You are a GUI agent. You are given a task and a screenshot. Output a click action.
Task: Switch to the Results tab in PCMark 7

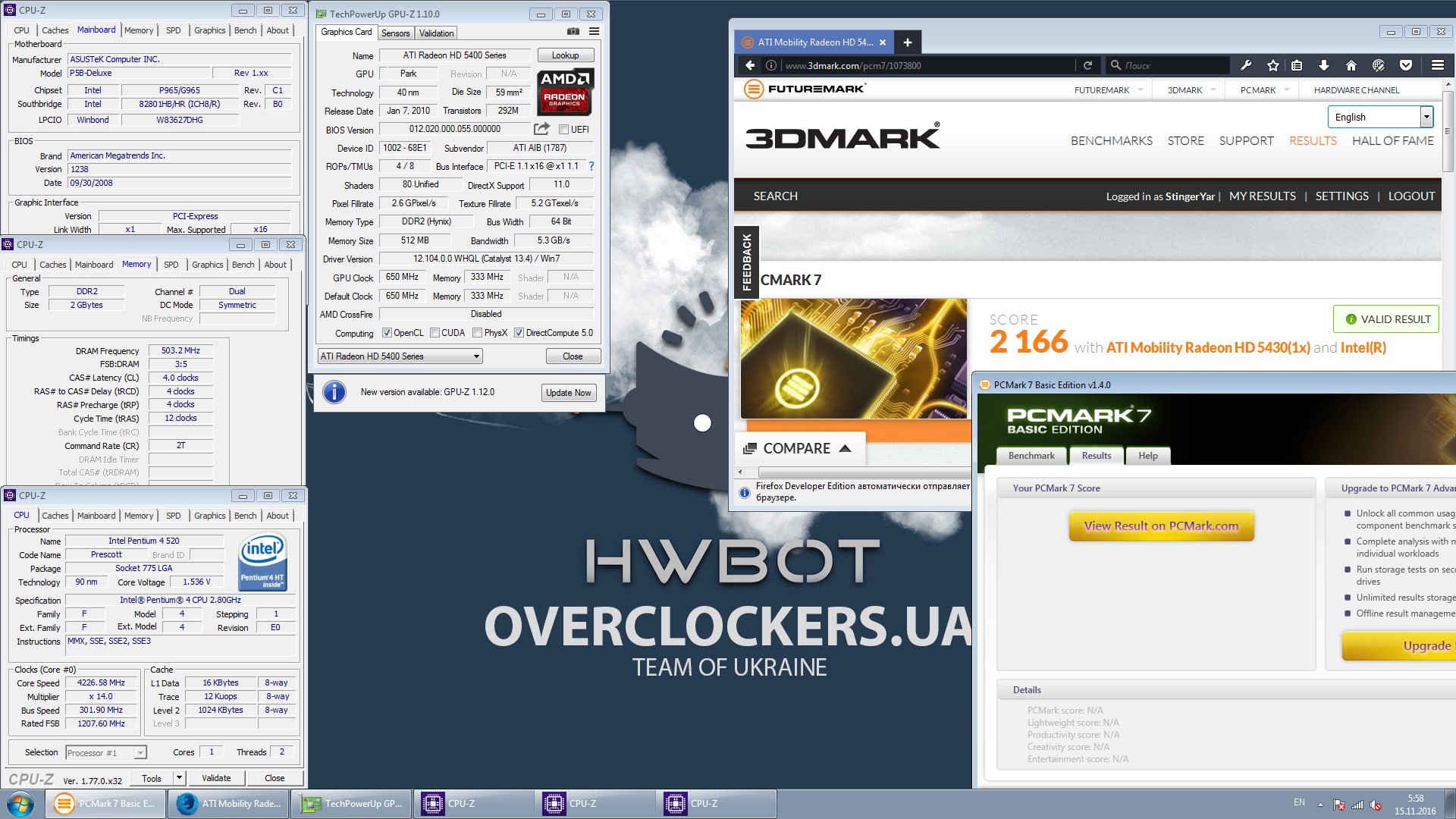tap(1096, 456)
